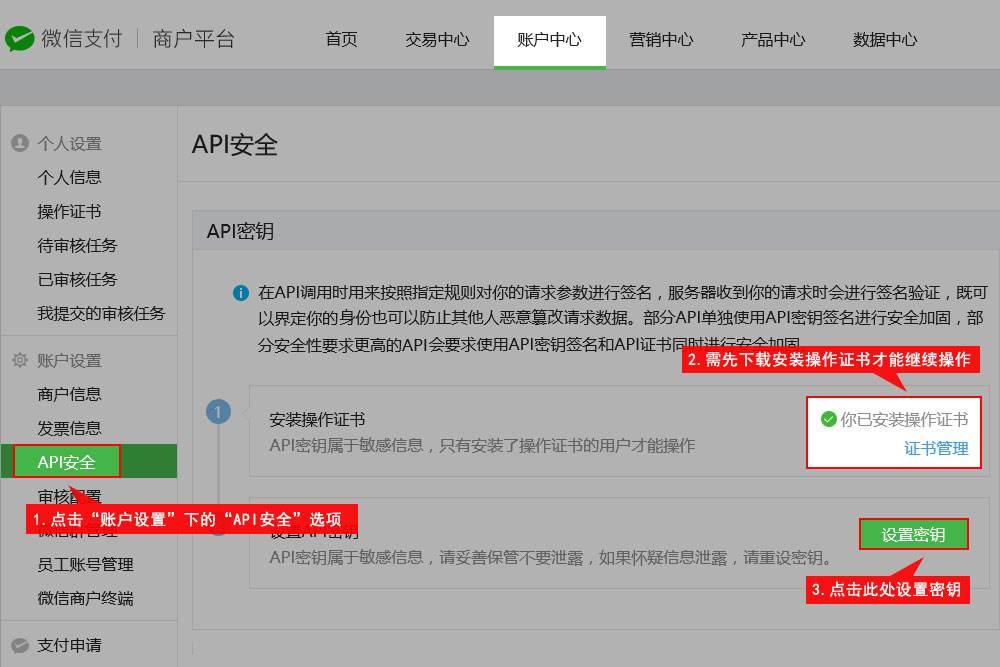The width and height of the screenshot is (1000, 667).
Task: Click the 设置密钥 button
Action: [914, 534]
